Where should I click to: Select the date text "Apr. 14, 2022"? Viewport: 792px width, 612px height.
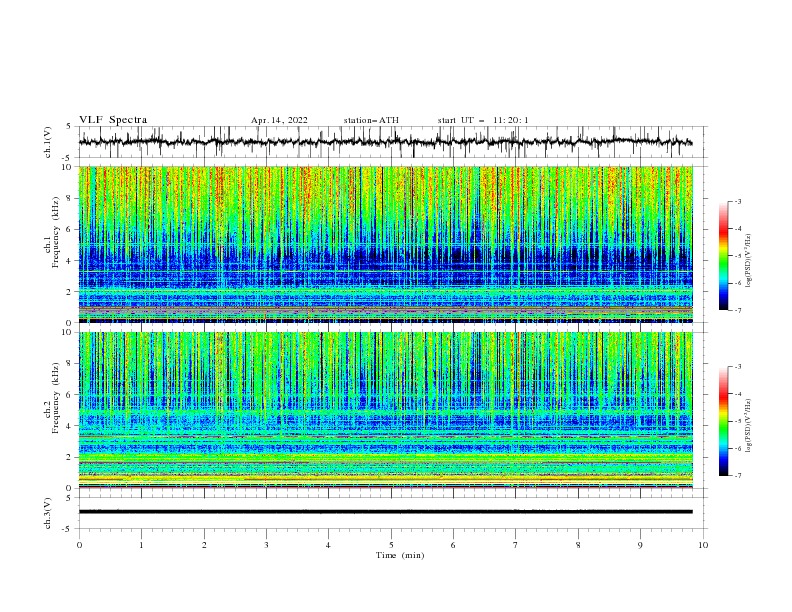279,120
